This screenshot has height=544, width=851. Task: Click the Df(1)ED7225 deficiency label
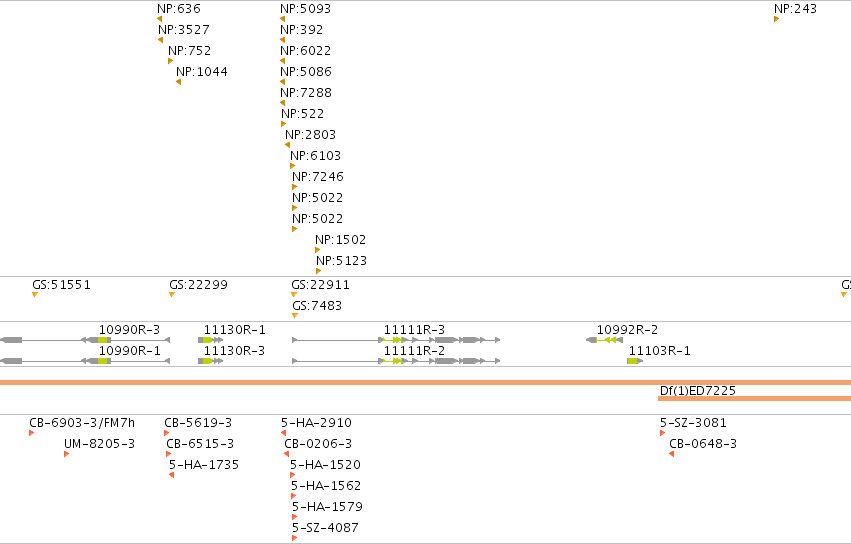tap(697, 391)
